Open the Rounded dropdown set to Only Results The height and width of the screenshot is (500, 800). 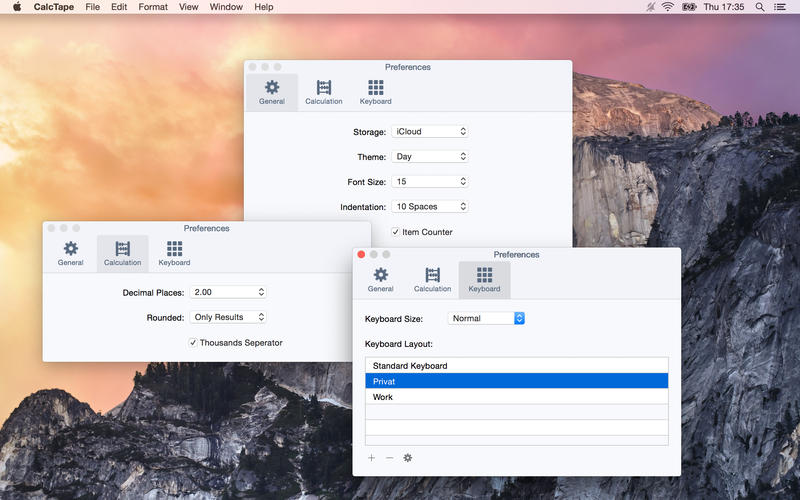228,317
